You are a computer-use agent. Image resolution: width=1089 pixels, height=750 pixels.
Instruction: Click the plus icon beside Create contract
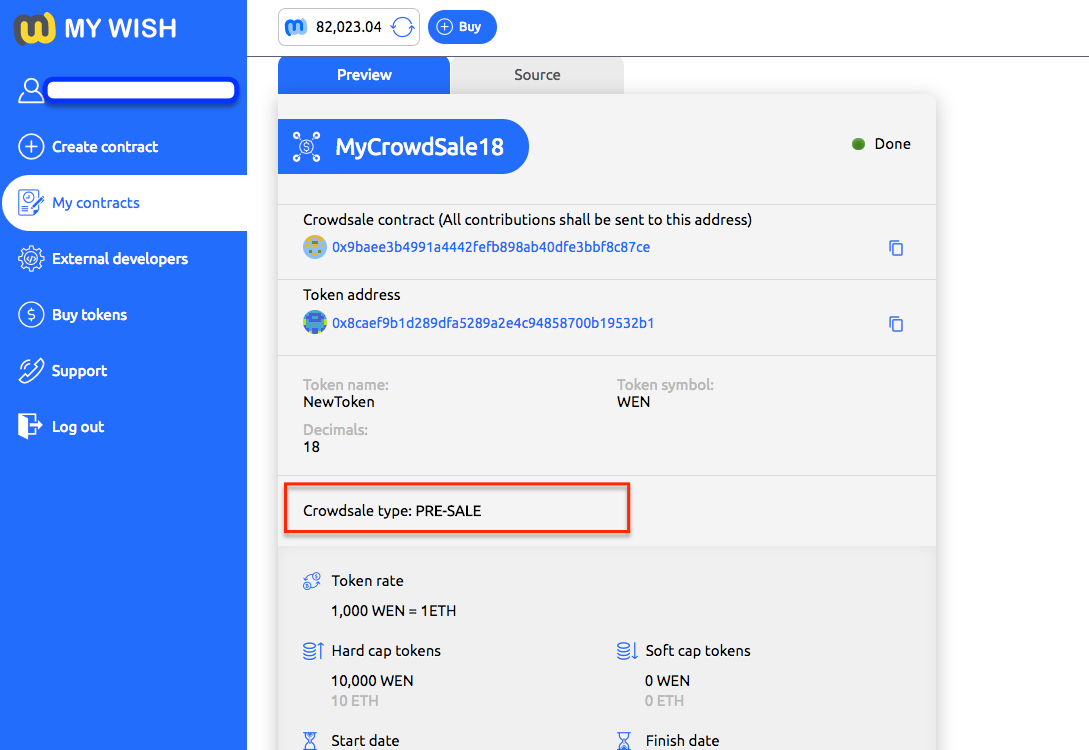click(31, 147)
